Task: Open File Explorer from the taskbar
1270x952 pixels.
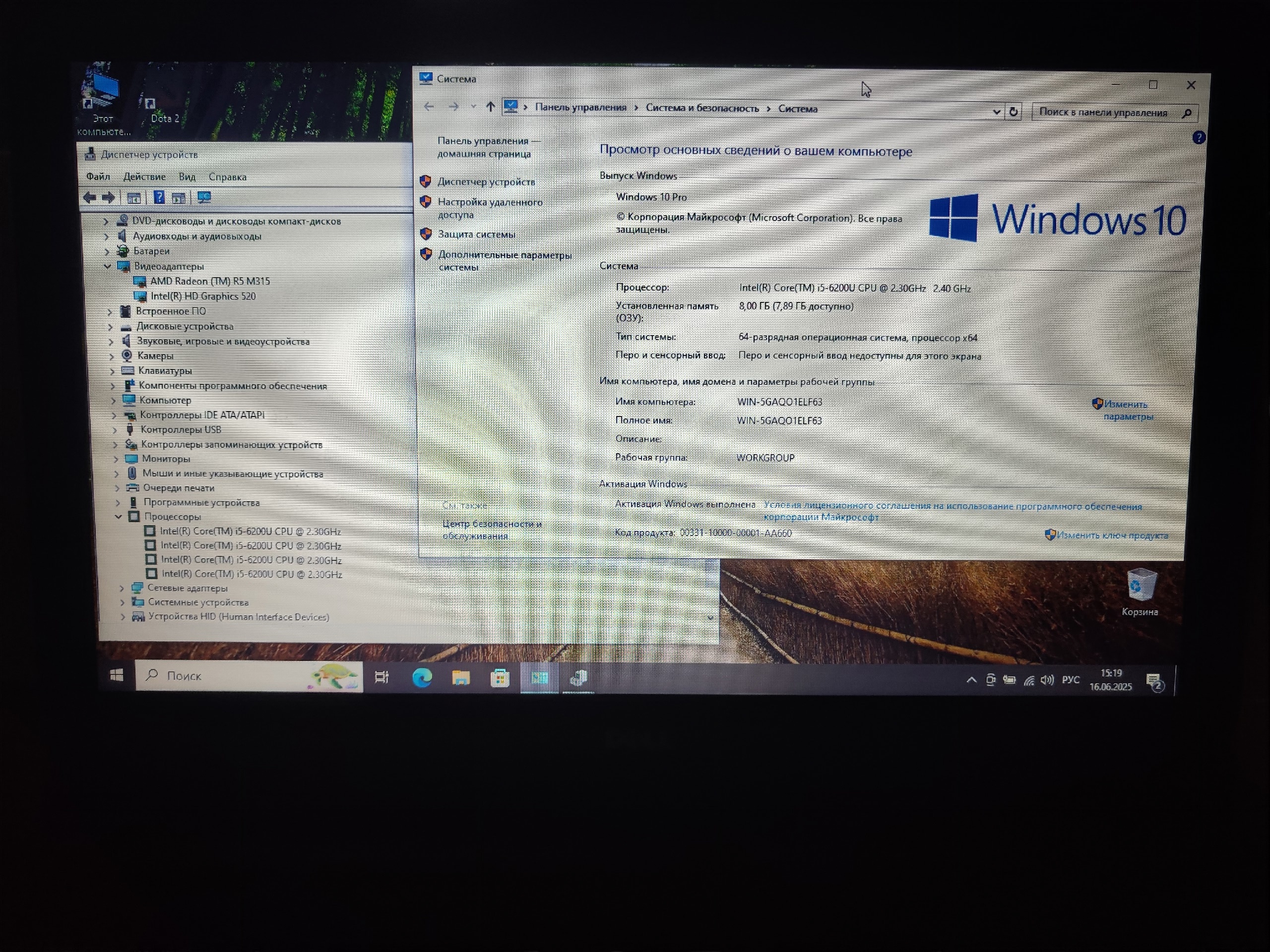Action: tap(460, 678)
